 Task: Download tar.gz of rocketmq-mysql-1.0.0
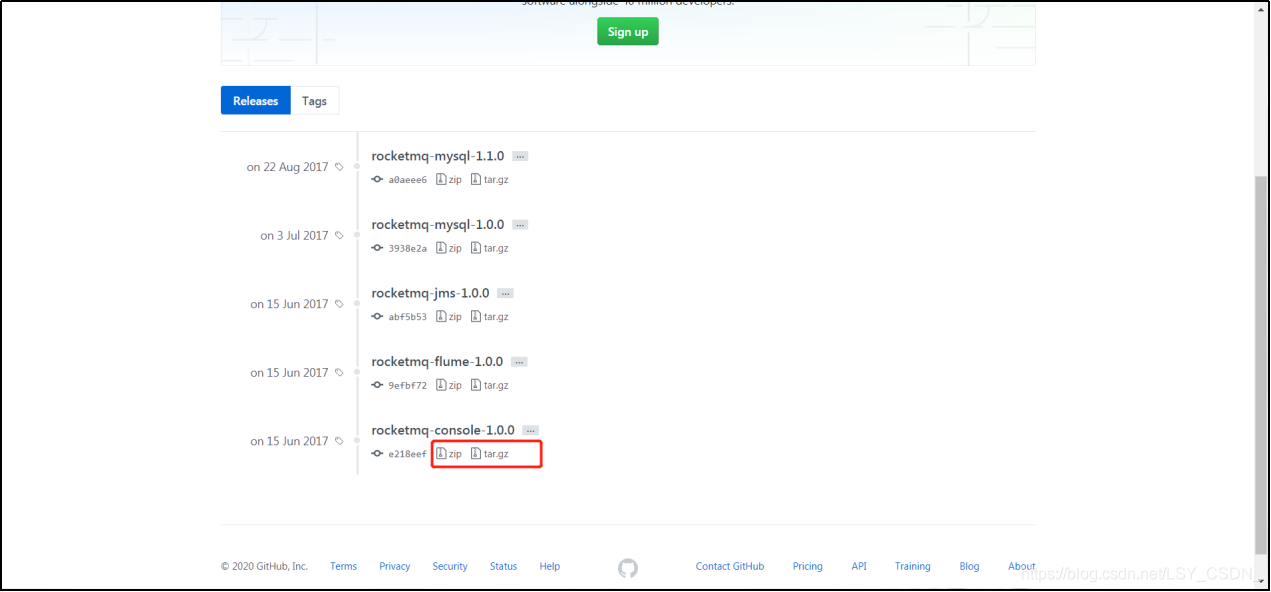pyautogui.click(x=490, y=247)
